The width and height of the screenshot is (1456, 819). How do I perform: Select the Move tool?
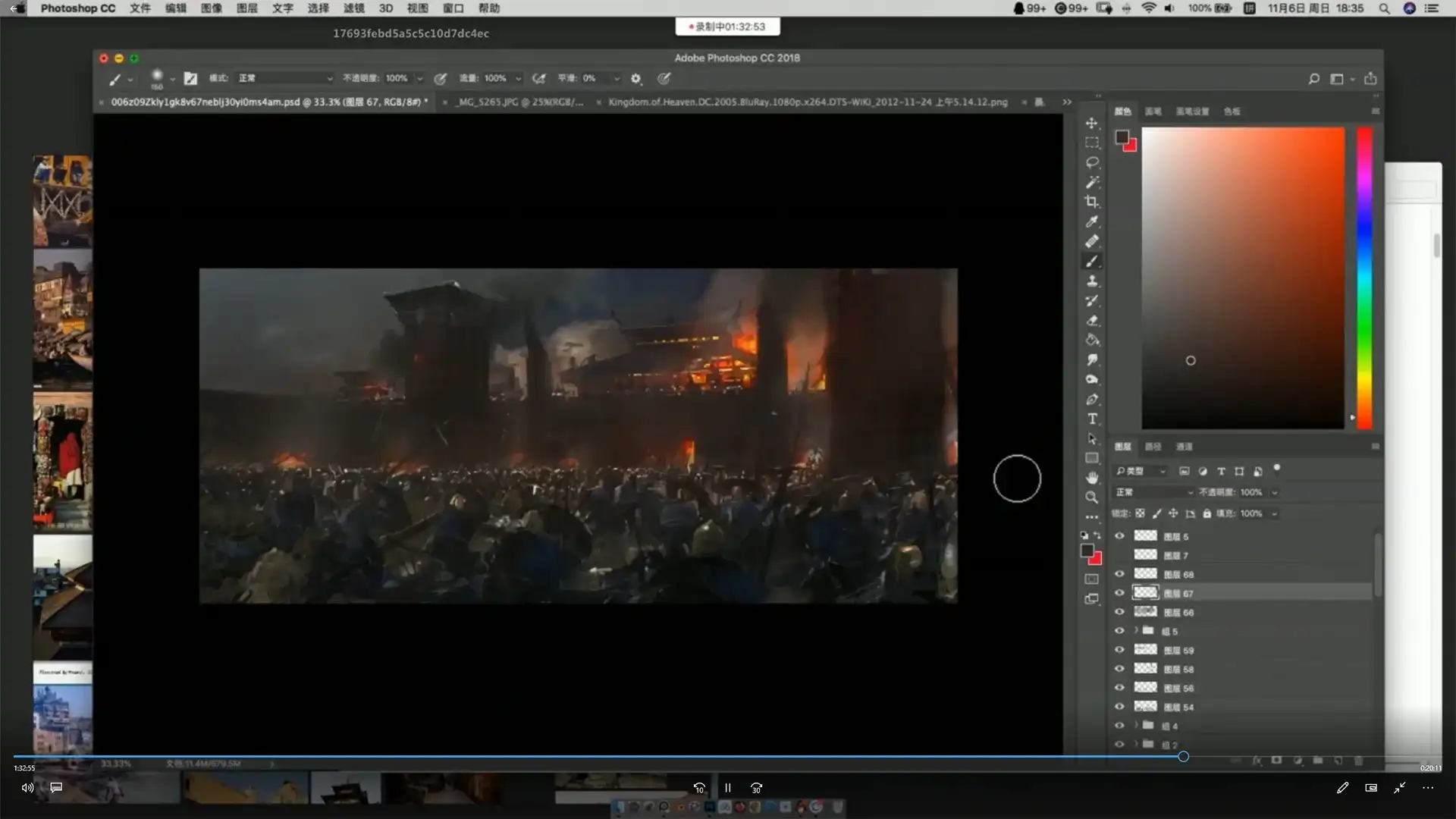(x=1092, y=123)
